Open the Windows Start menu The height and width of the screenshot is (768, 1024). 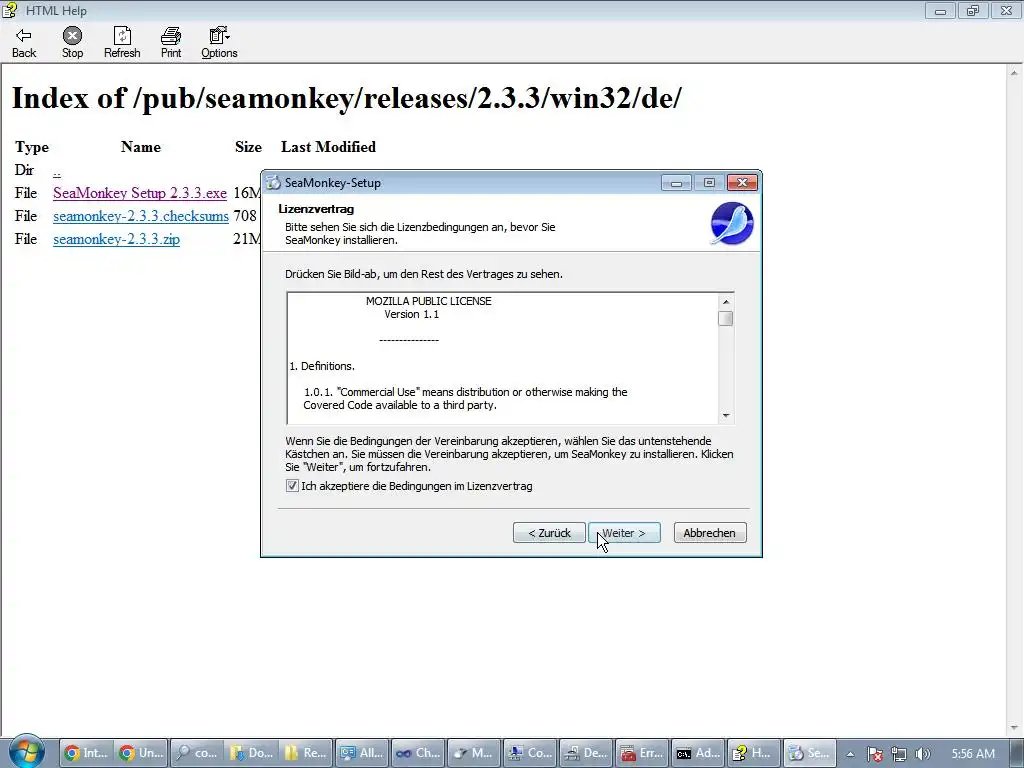(x=26, y=751)
